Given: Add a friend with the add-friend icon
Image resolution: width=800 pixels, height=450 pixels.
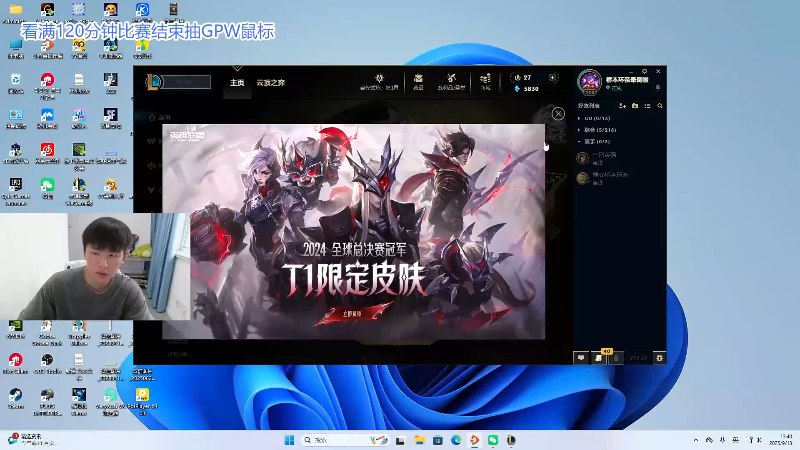Looking at the screenshot, I should point(622,106).
